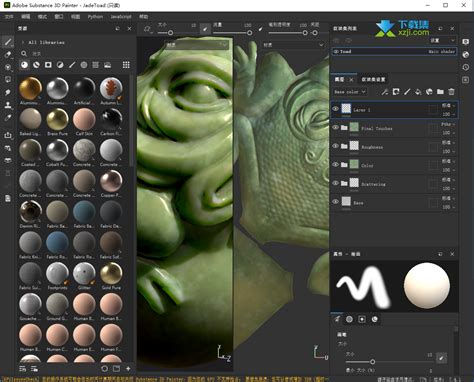Click the add paint layer brush icon
The height and width of the screenshot is (382, 474).
click(407, 92)
